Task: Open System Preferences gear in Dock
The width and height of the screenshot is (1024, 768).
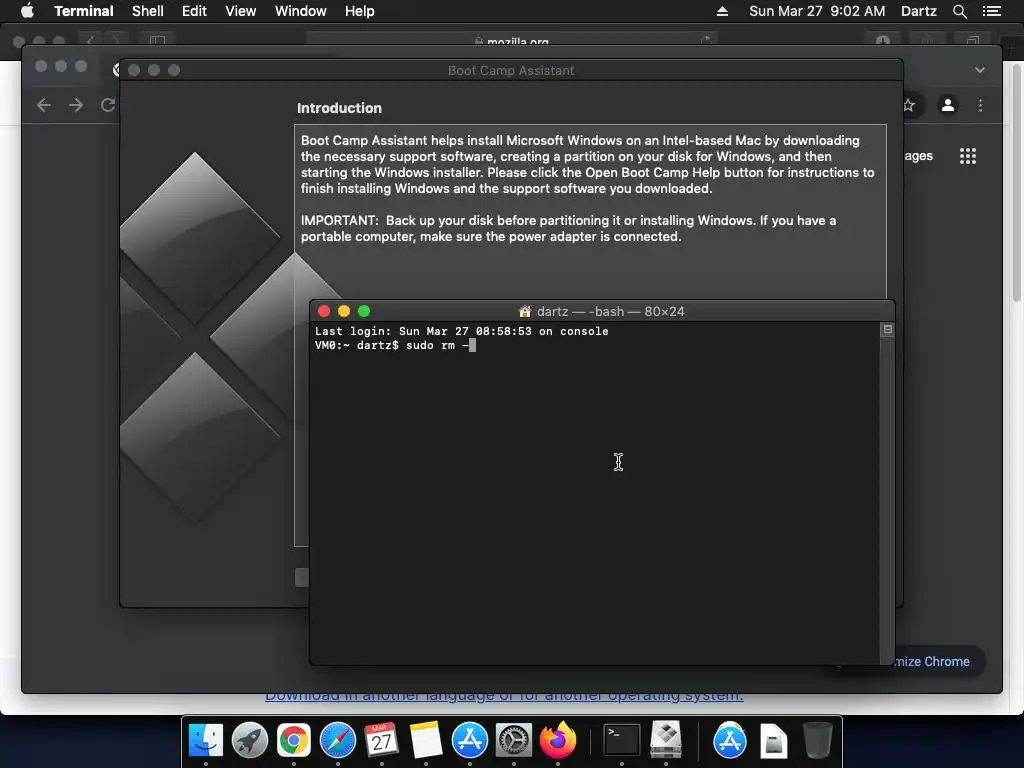Action: 514,741
